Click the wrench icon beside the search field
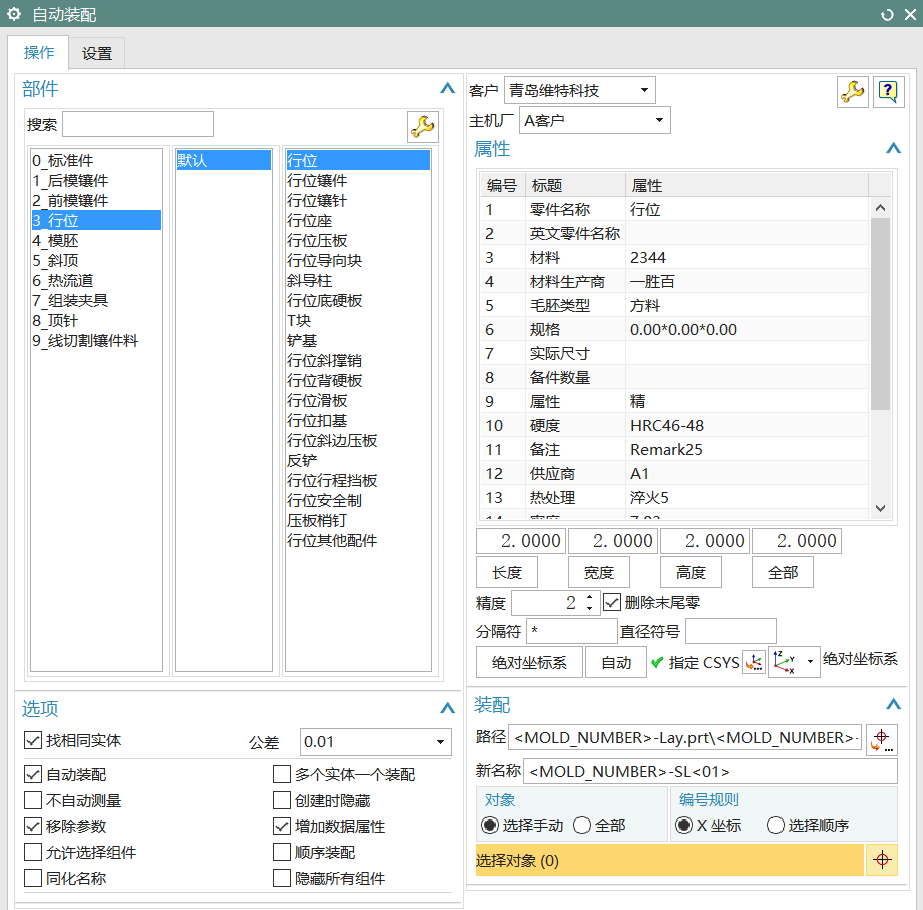The height and width of the screenshot is (910, 923). point(423,126)
